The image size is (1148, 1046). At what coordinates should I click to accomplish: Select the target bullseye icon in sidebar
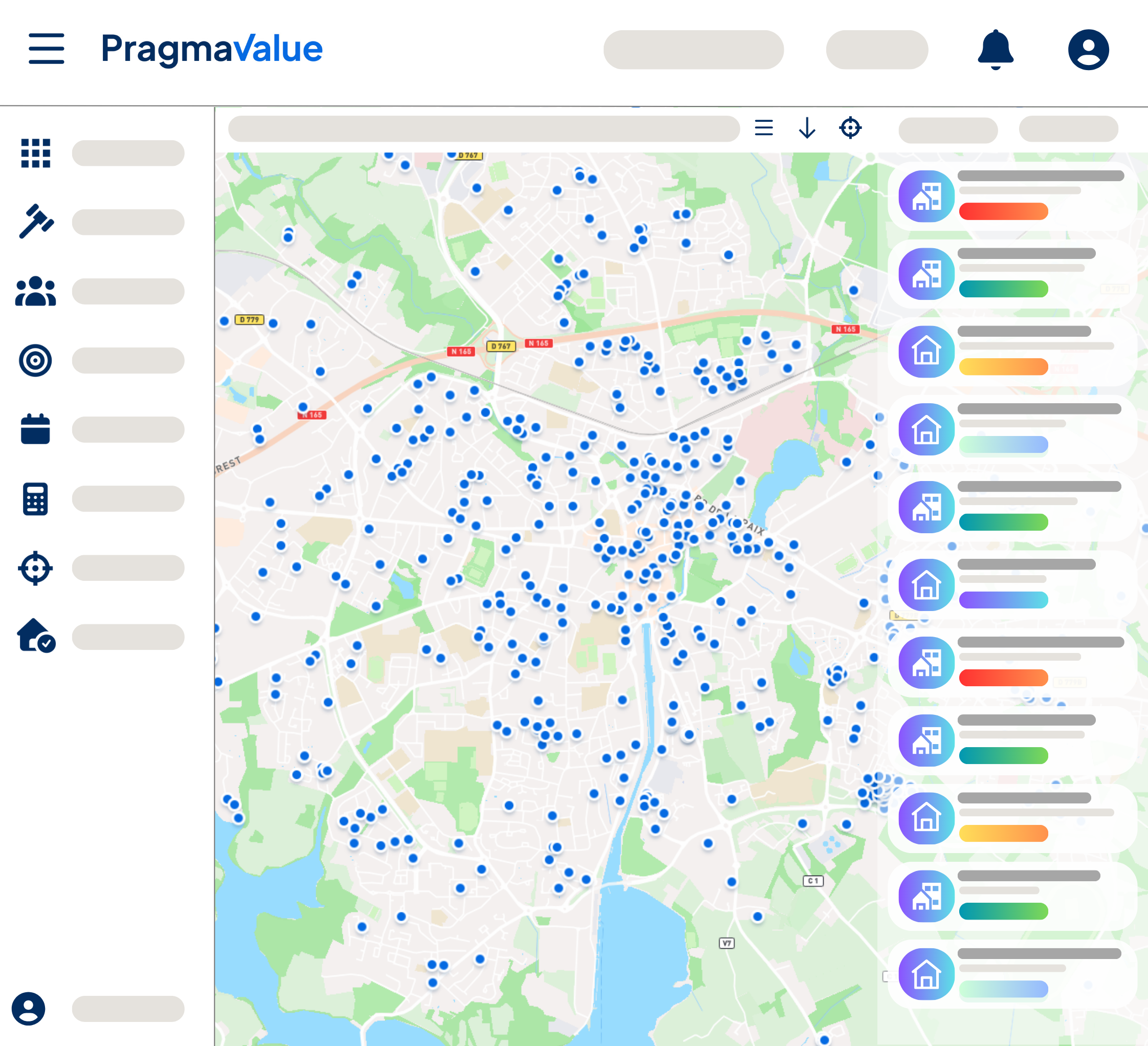(35, 361)
